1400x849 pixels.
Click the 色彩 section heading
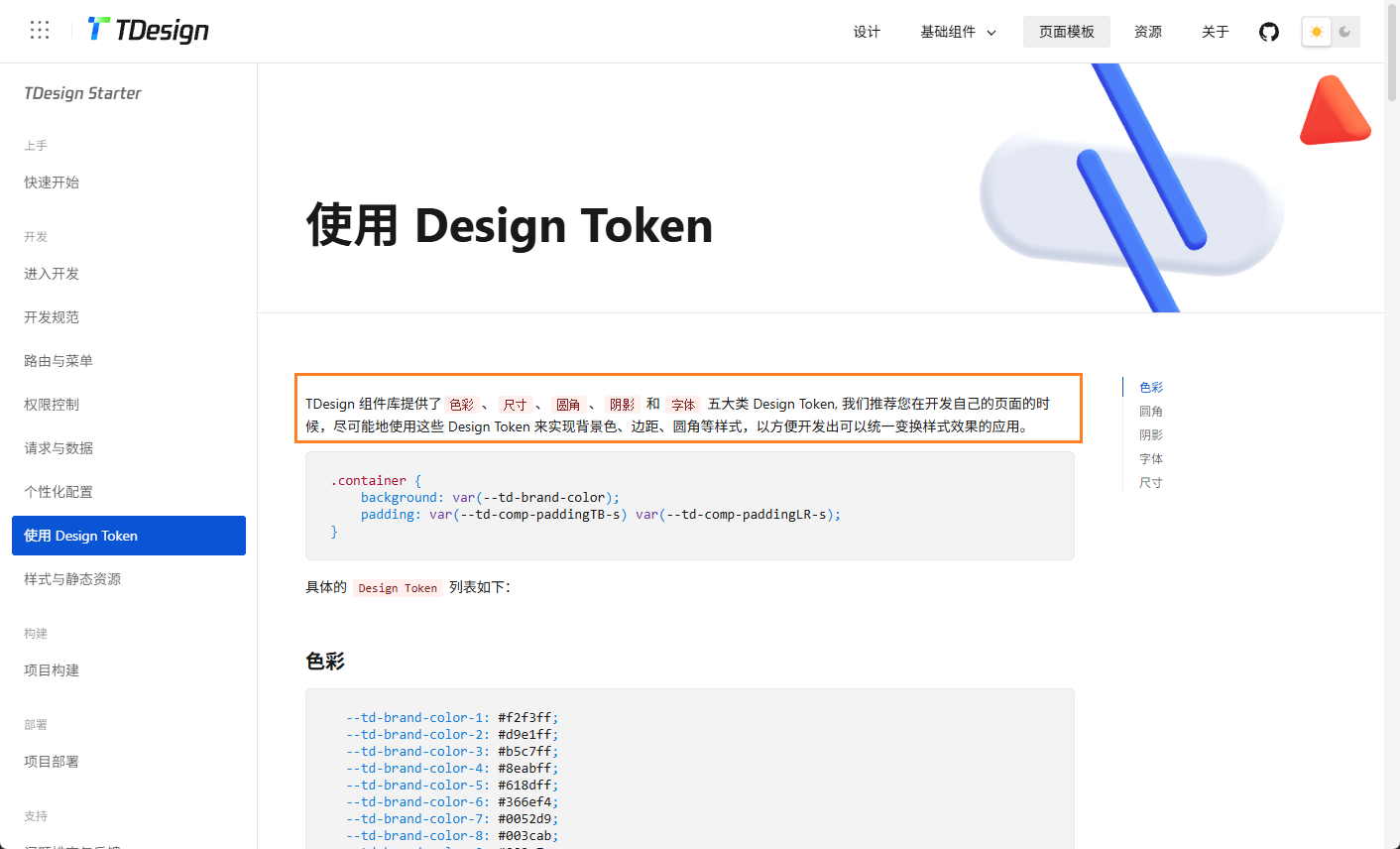[x=325, y=662]
